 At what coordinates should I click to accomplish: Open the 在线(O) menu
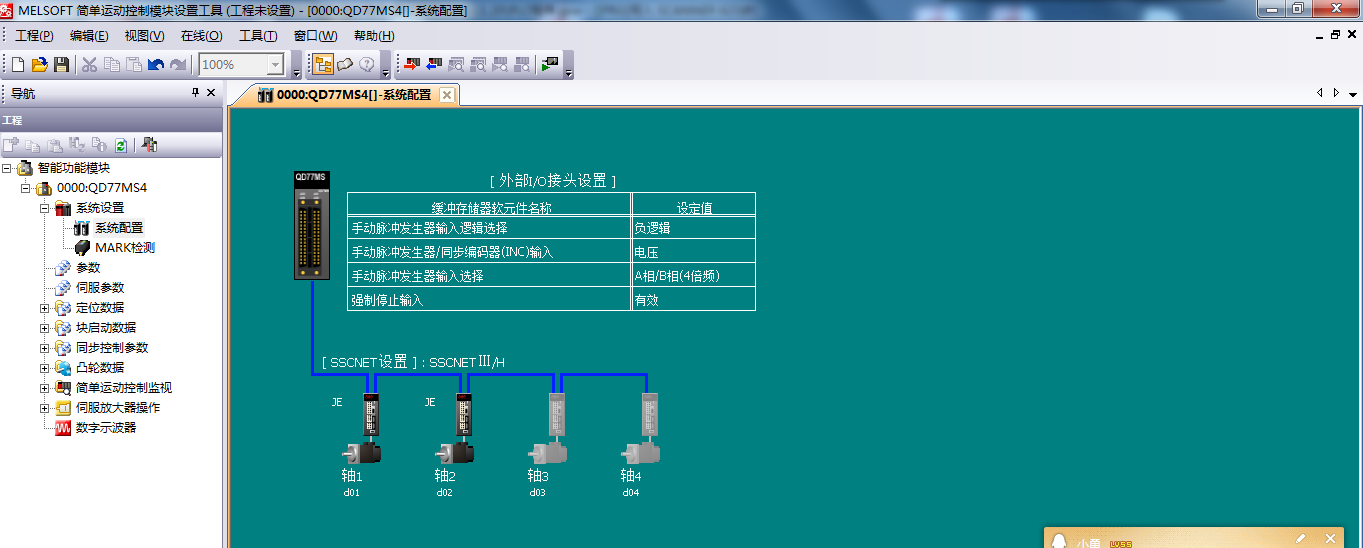(x=201, y=36)
